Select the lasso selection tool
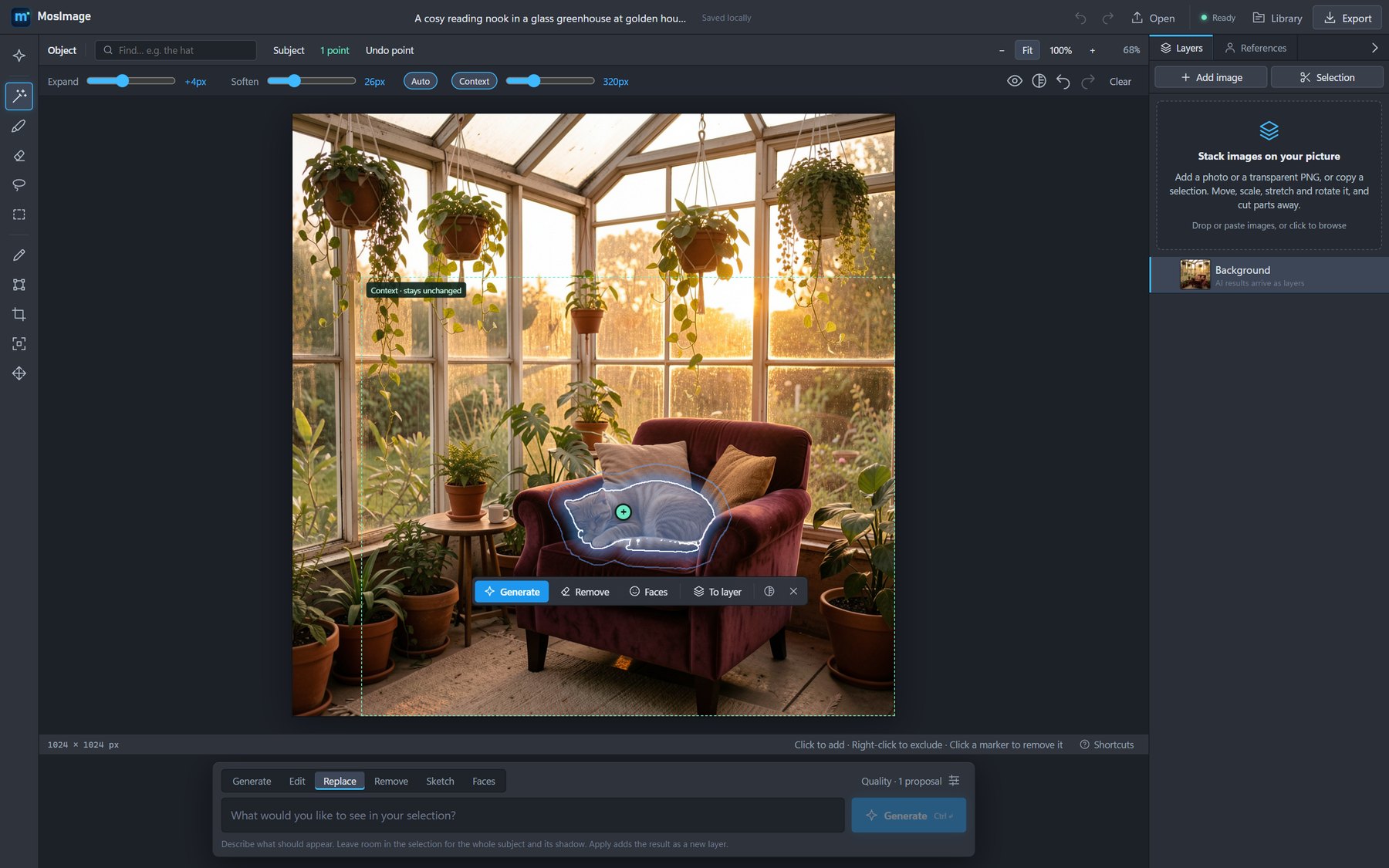The image size is (1389, 868). point(19,185)
